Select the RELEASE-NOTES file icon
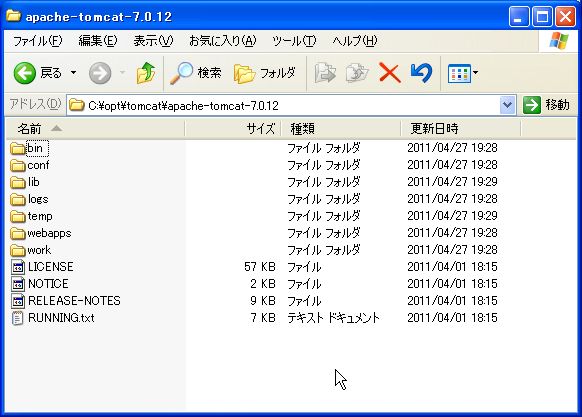The image size is (582, 417). coord(18,301)
